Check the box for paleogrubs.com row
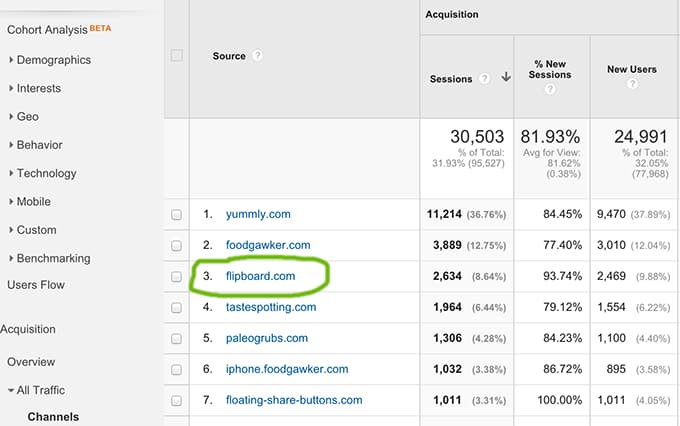 pos(176,338)
